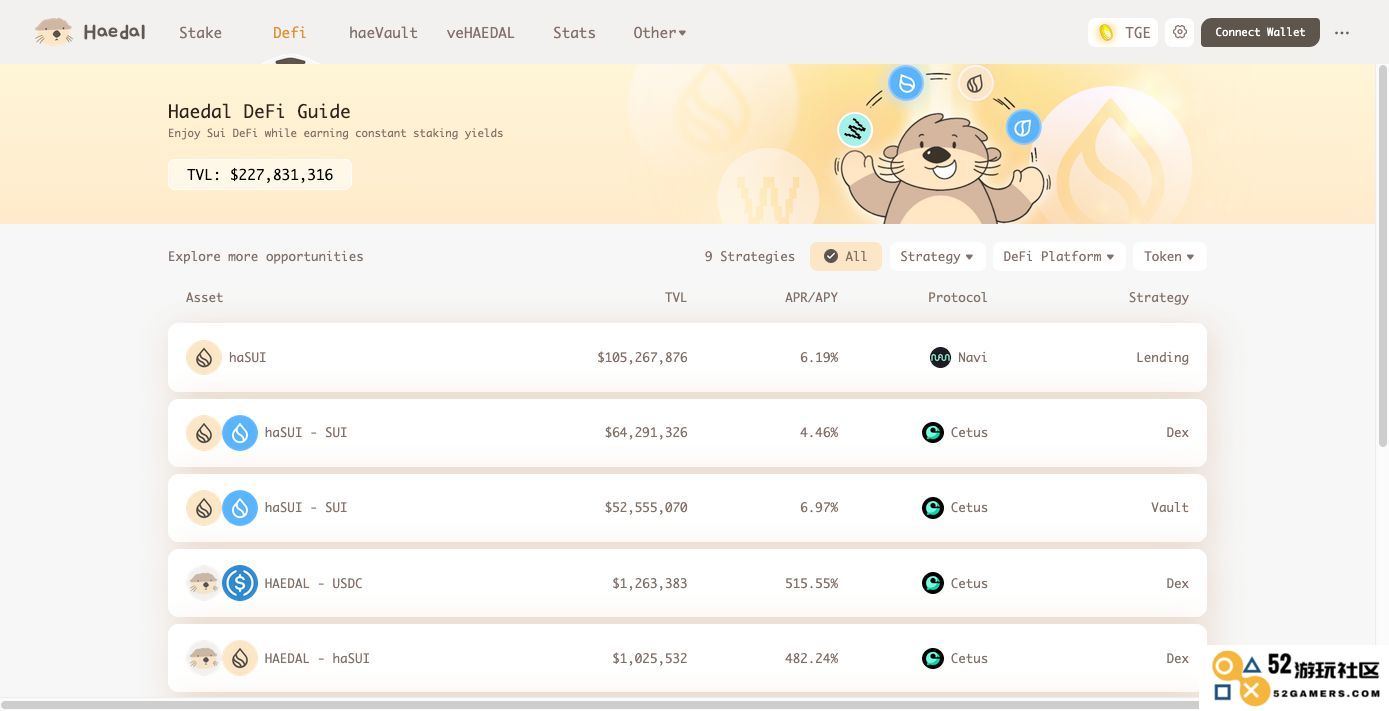Click the $105,267,876 TVL value

(x=642, y=357)
